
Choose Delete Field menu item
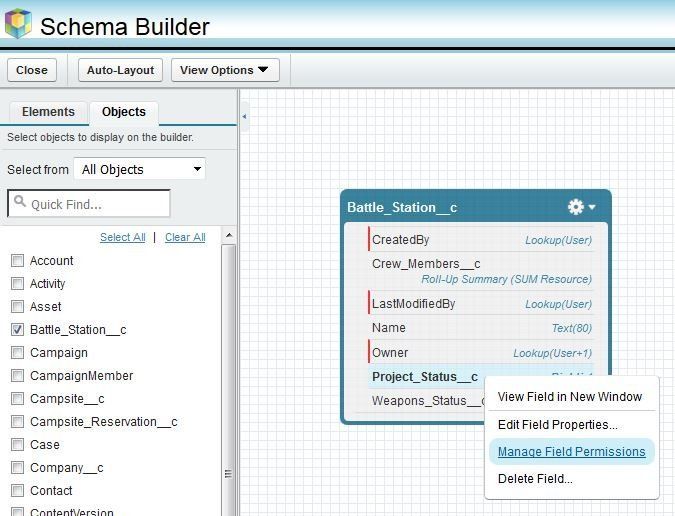(x=535, y=479)
